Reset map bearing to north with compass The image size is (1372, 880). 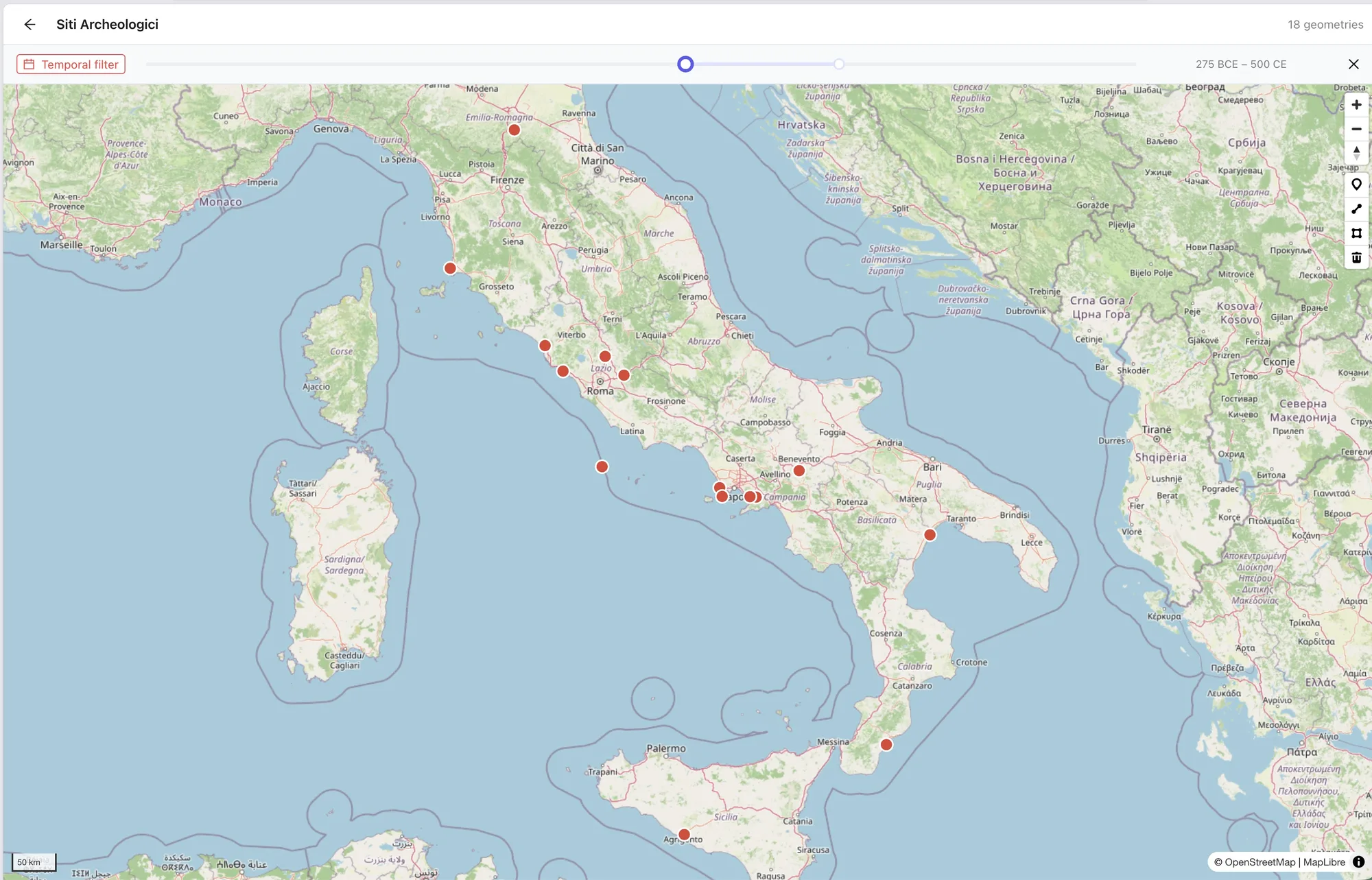click(x=1356, y=153)
